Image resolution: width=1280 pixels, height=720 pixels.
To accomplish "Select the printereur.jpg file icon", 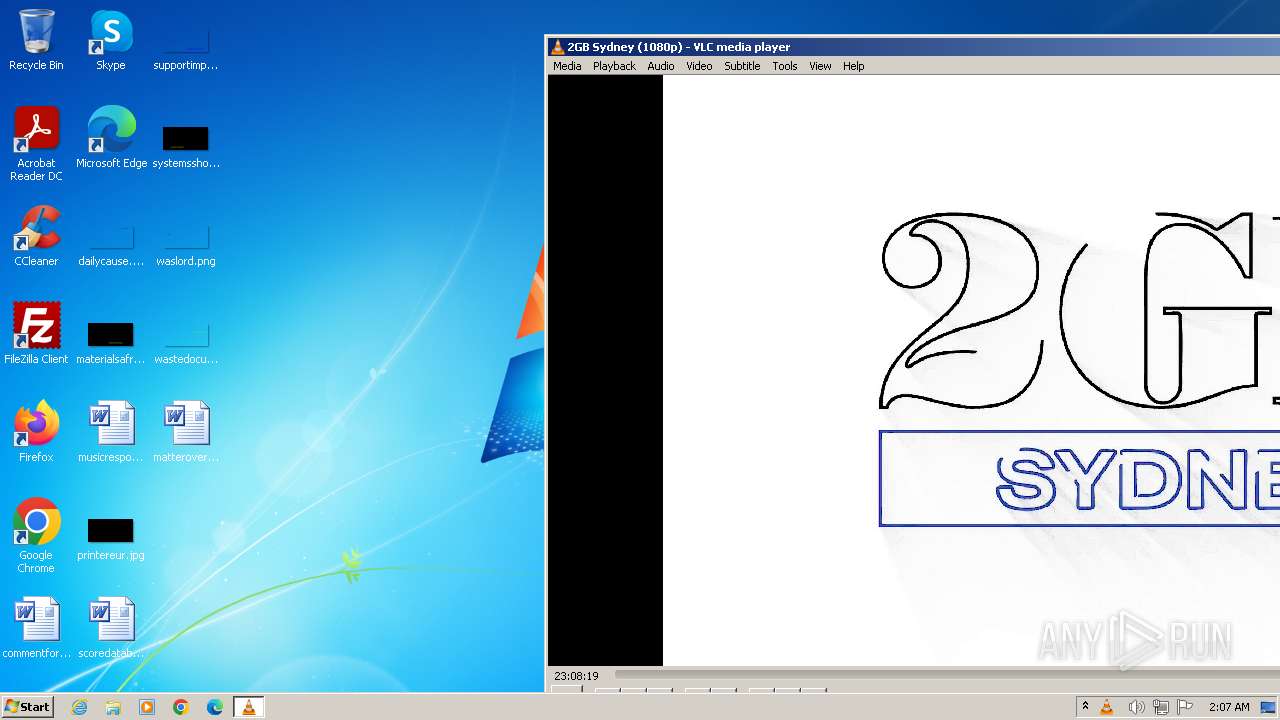I will (x=111, y=538).
